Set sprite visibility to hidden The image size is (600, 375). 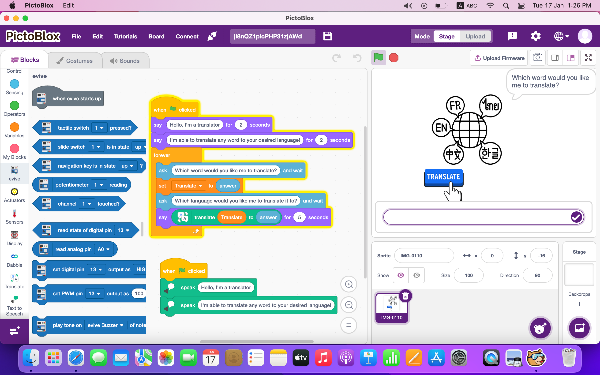(417, 275)
